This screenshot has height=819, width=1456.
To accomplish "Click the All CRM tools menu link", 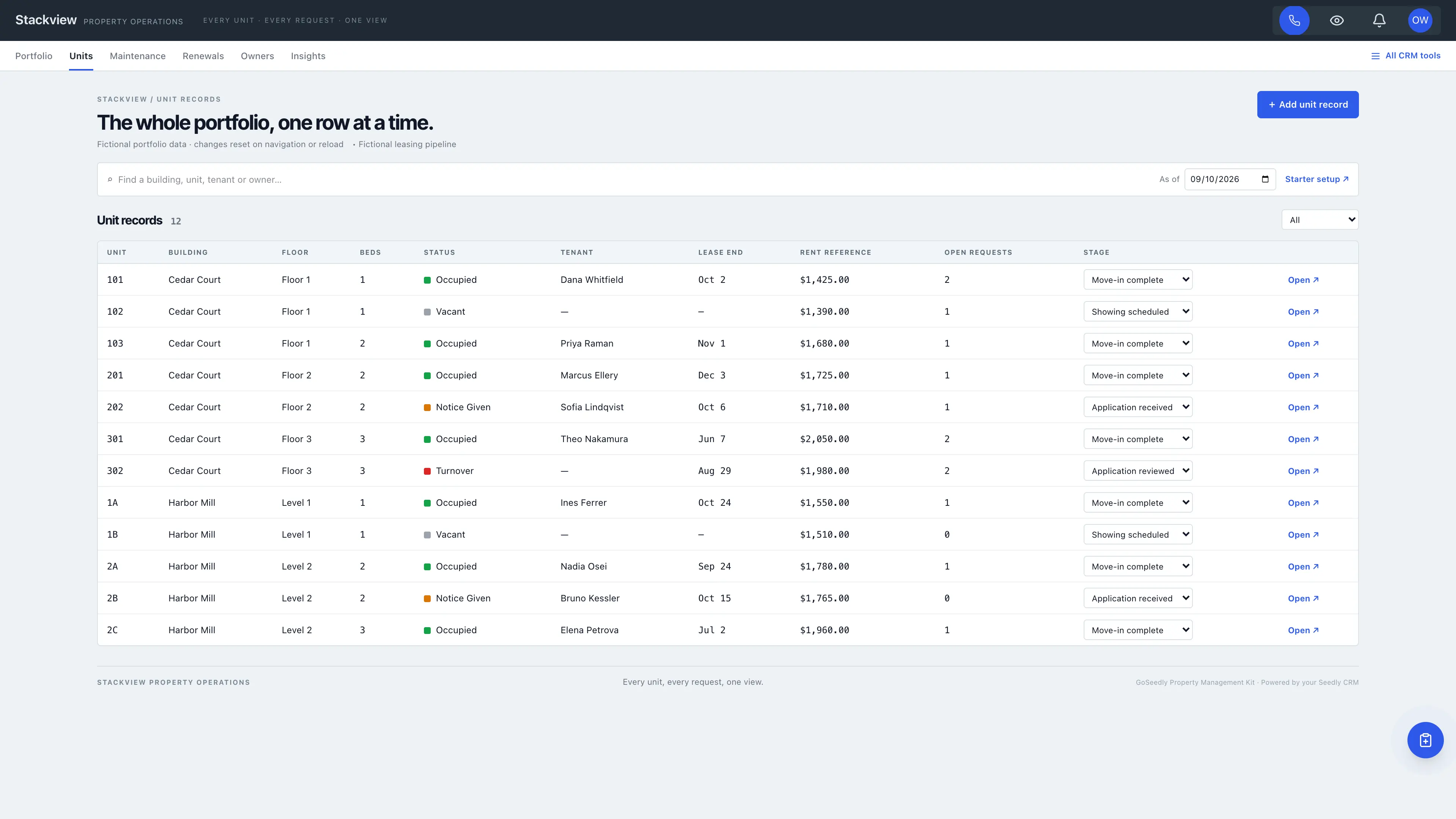I will 1406,55.
